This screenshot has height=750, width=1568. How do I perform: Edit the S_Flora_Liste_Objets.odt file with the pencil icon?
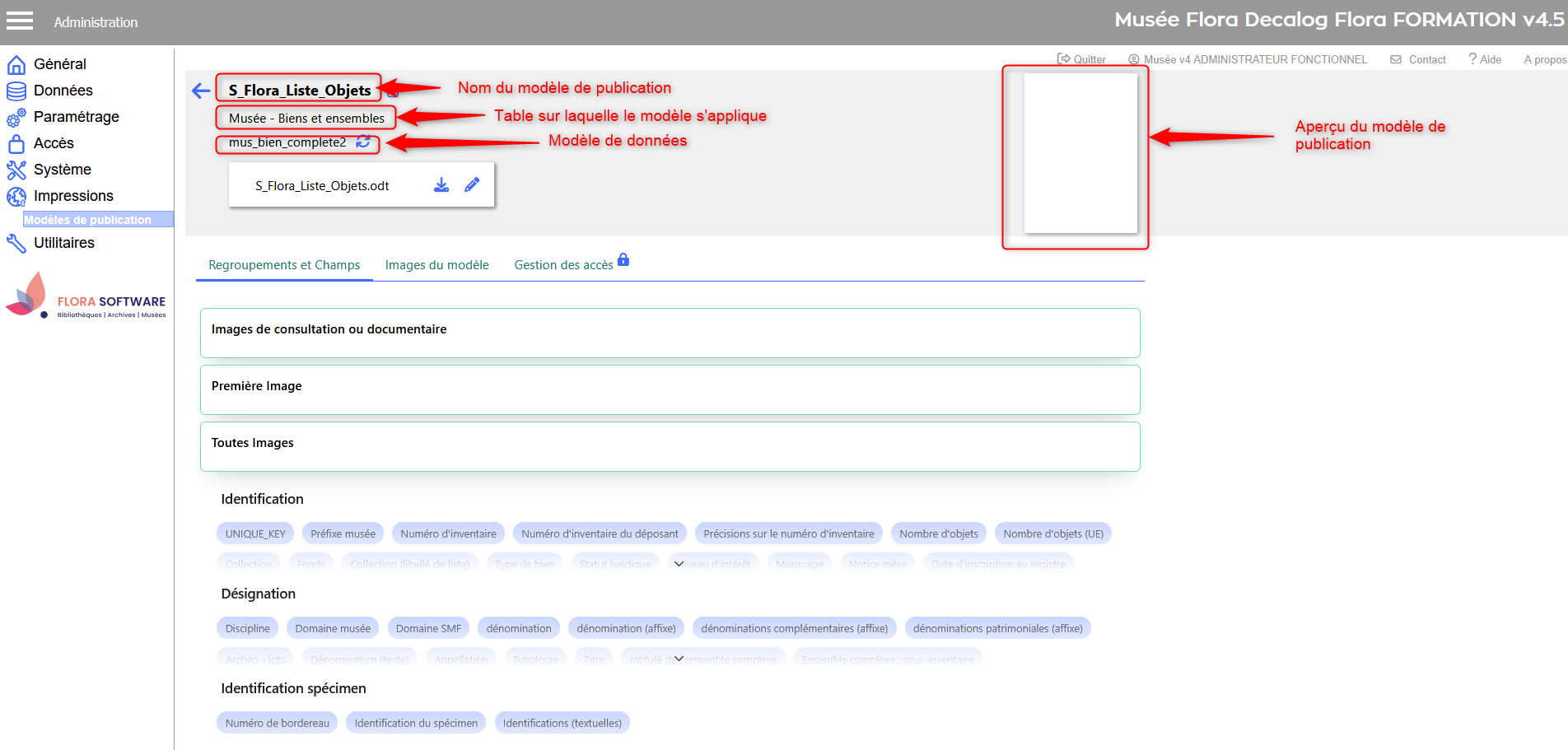coord(472,185)
